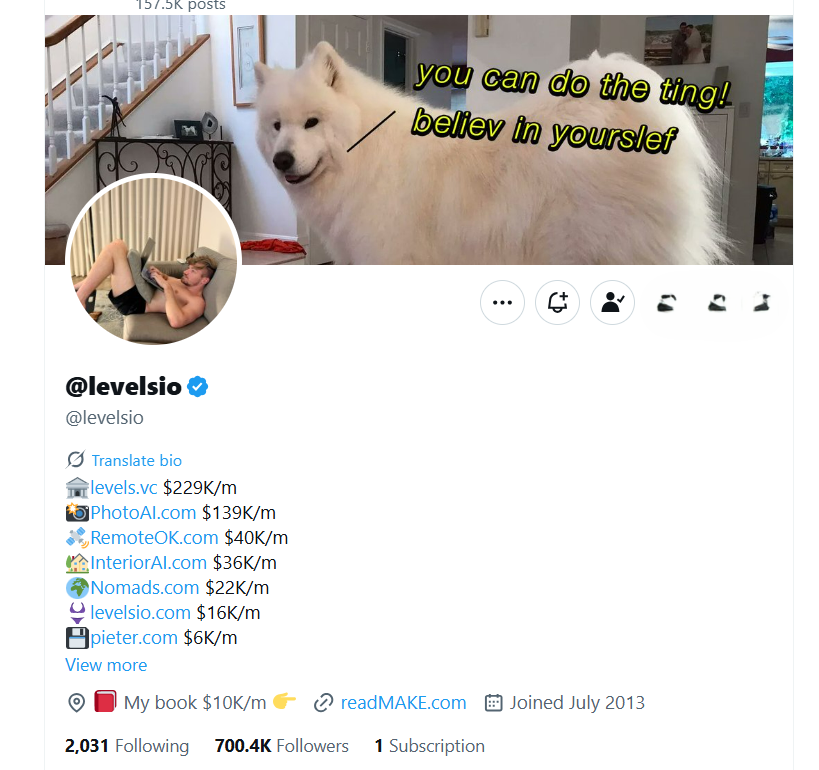Toggle the following person-check button
This screenshot has height=770, width=819.
[x=612, y=302]
